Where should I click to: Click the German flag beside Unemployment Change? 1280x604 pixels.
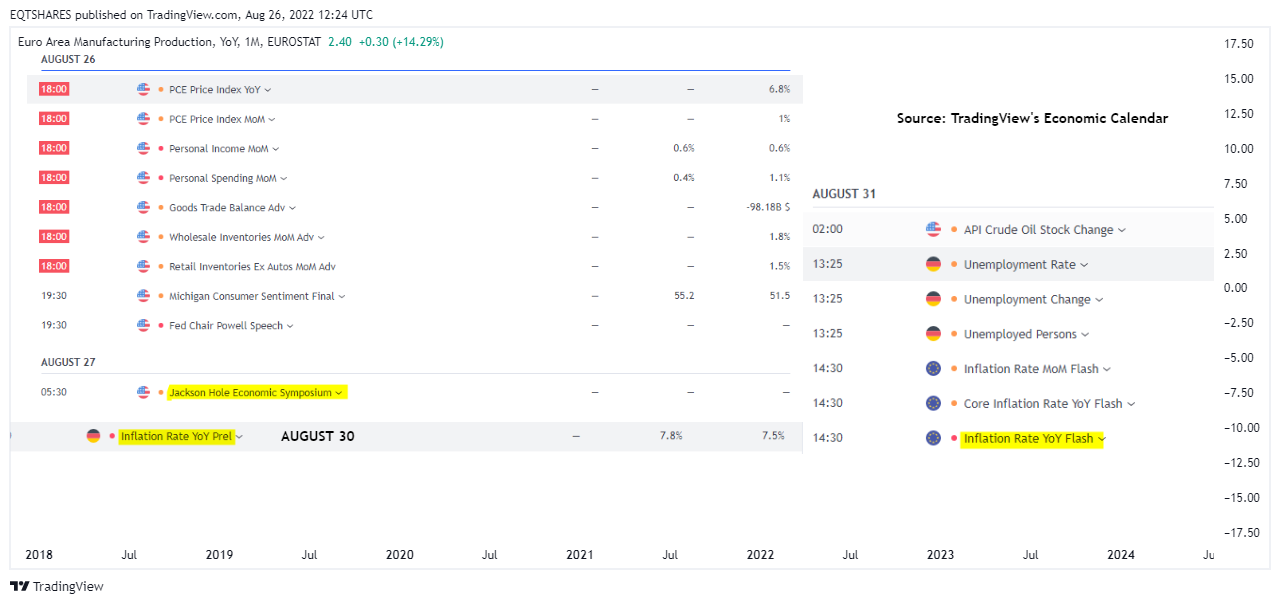934,299
